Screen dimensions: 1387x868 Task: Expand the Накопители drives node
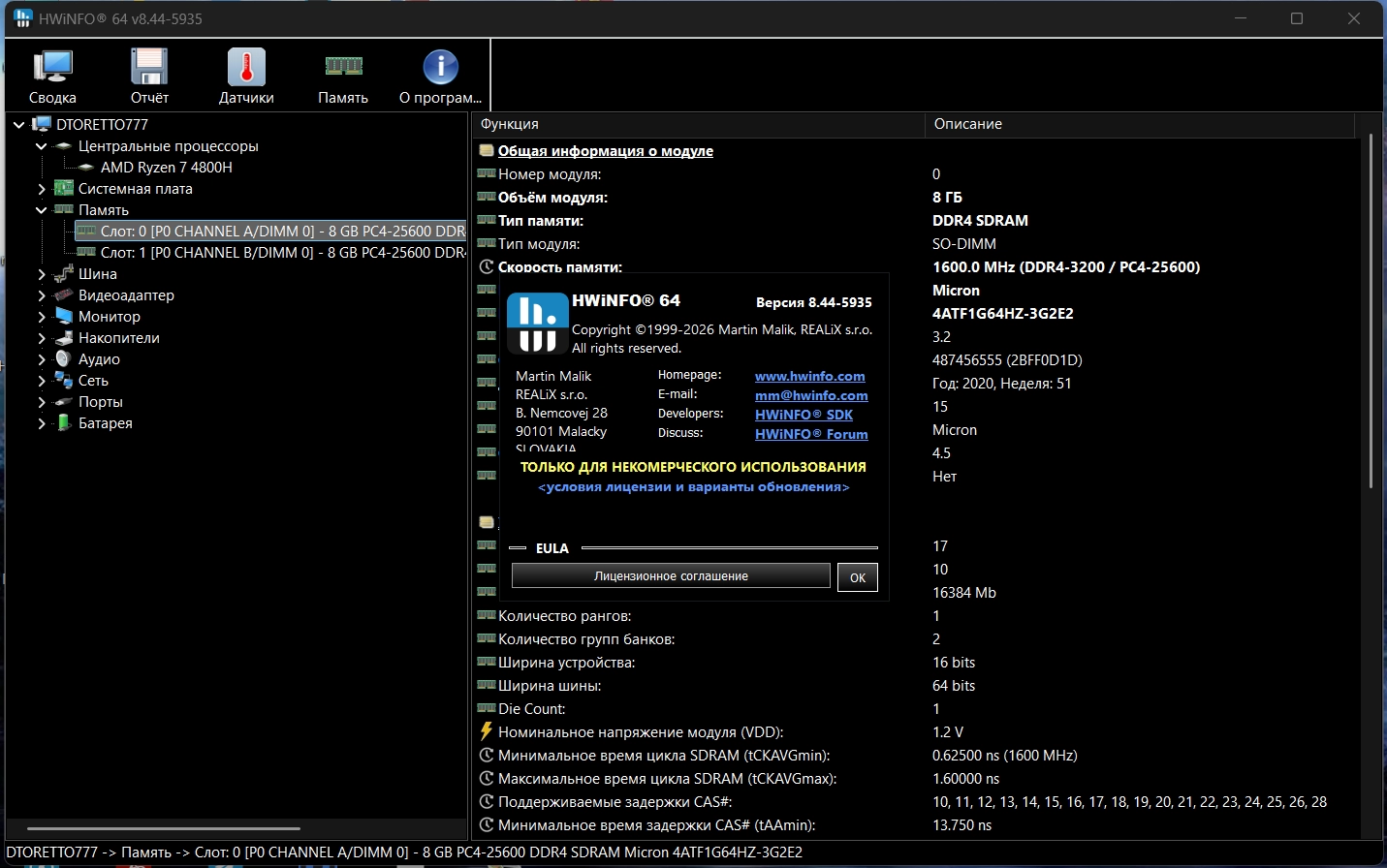pos(42,338)
